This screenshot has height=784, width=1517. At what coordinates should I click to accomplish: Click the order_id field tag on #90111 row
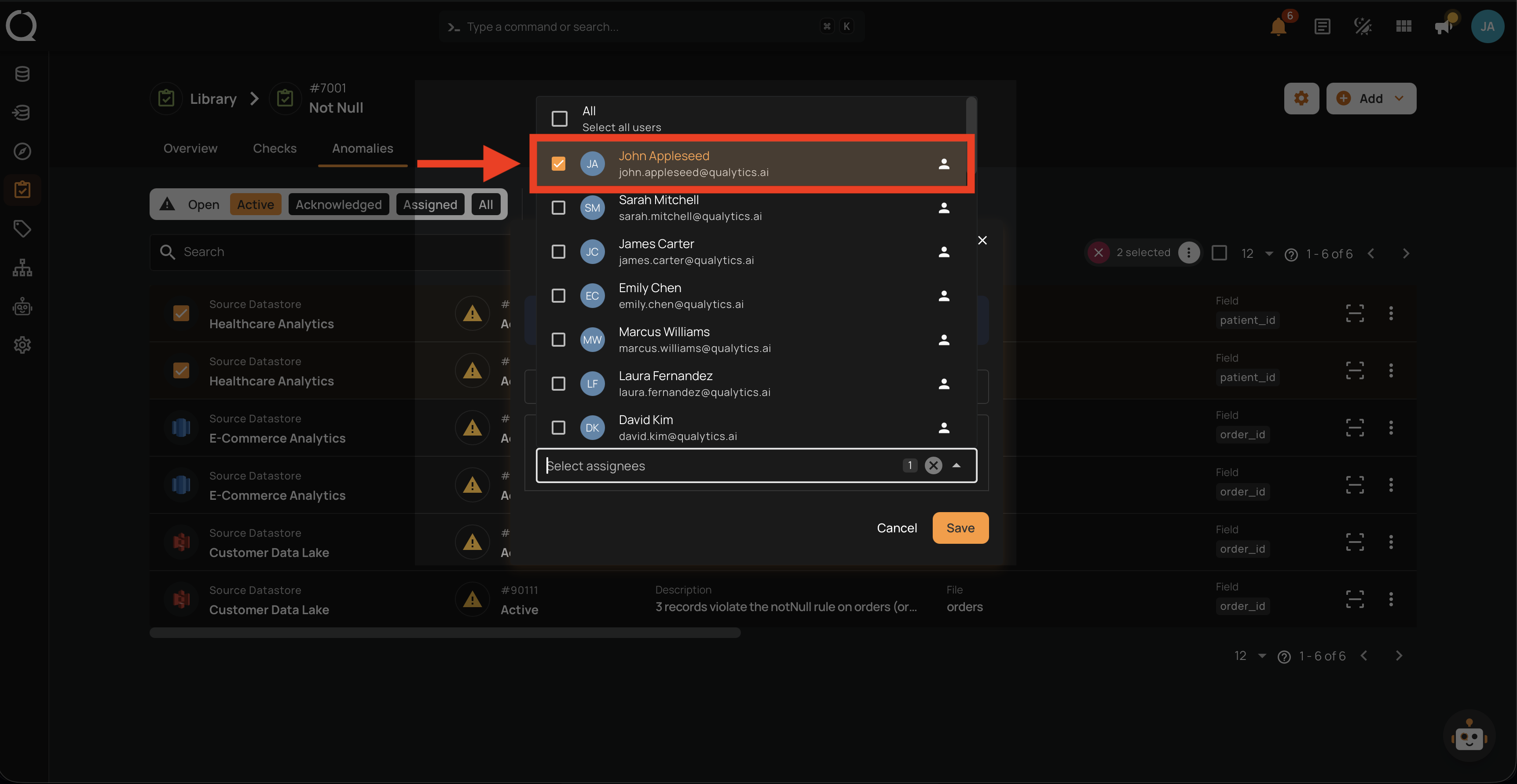[x=1242, y=605]
